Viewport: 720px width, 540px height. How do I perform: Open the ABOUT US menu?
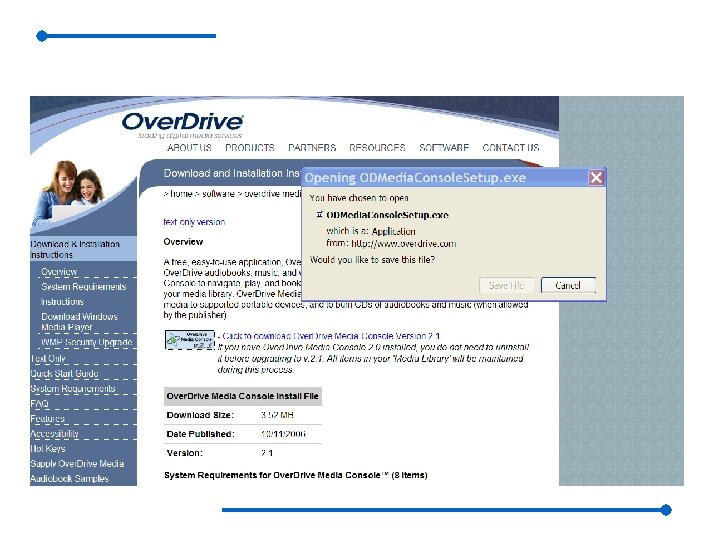pos(189,147)
